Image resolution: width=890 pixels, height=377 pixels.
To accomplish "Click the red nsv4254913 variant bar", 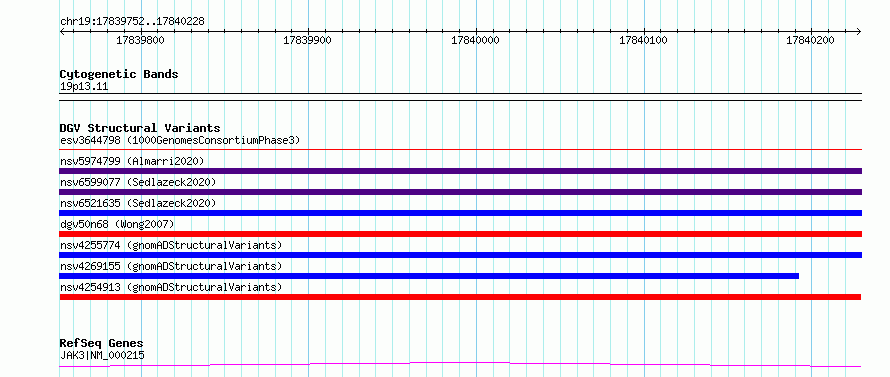I will [x=460, y=297].
